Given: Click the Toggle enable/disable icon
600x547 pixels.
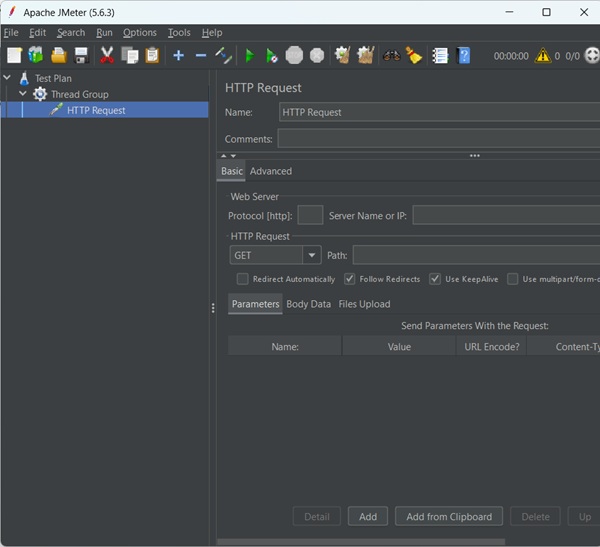Looking at the screenshot, I should 223,56.
